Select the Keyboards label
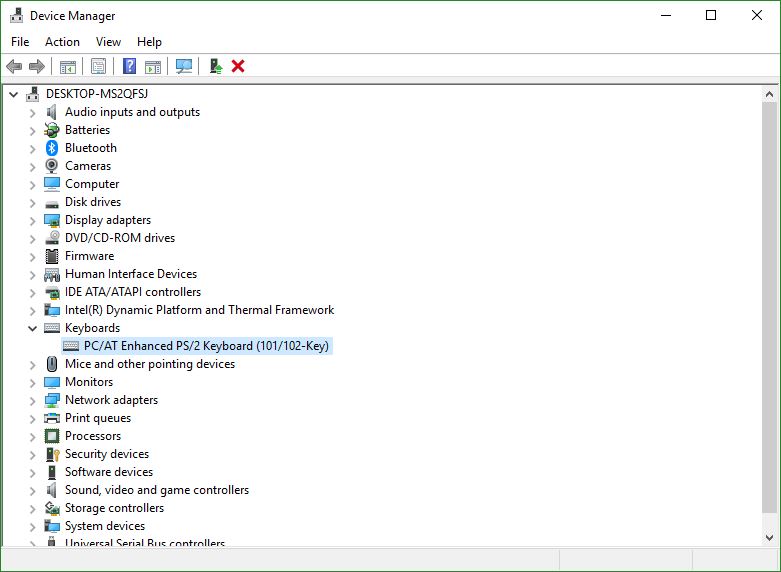781x572 pixels. [x=93, y=328]
